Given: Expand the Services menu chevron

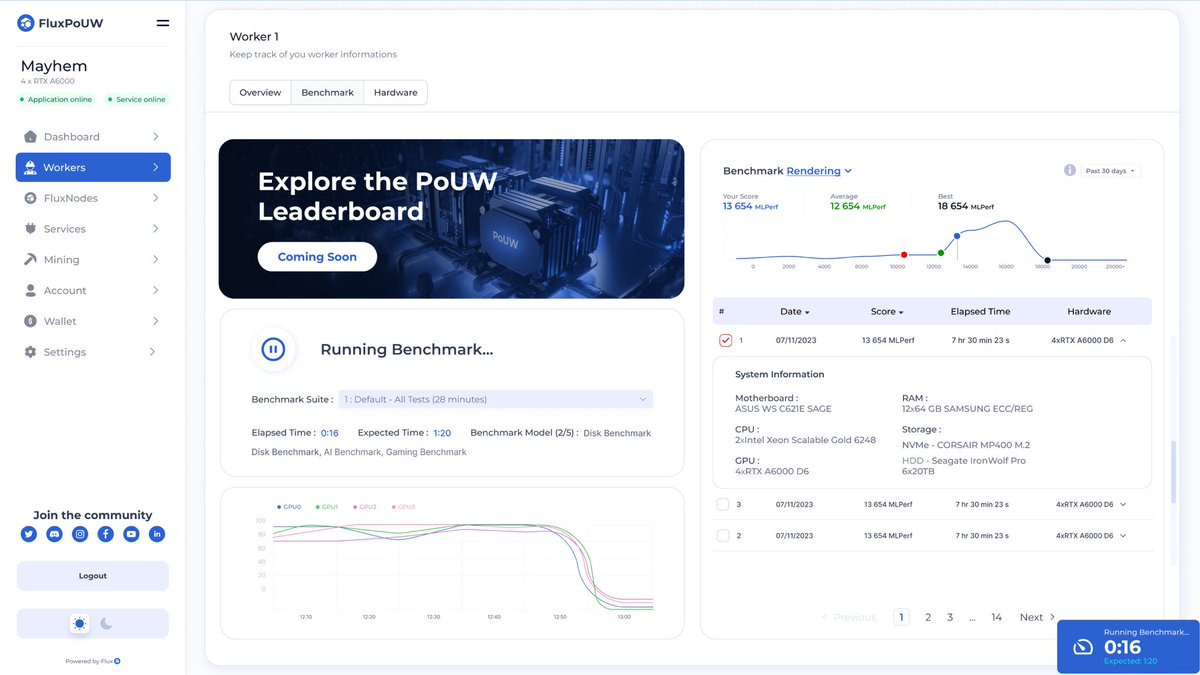Looking at the screenshot, I should [155, 229].
